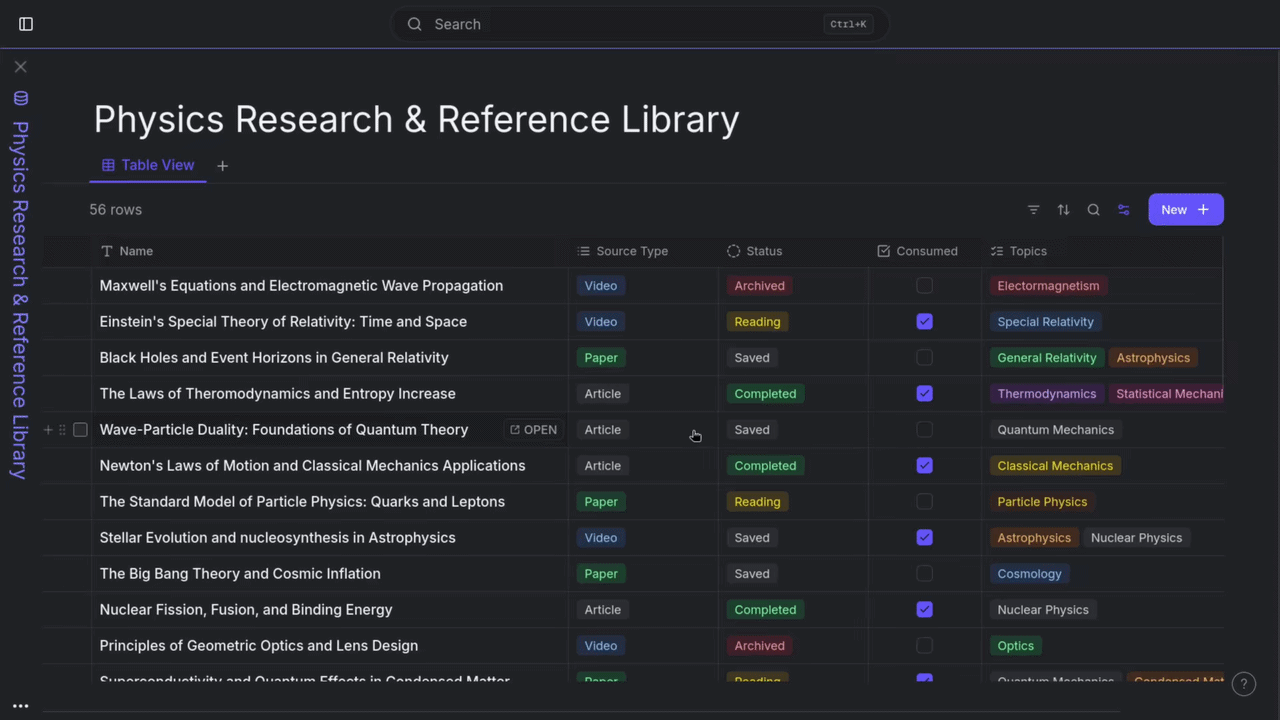Click the Cosmology topic tag
Image resolution: width=1280 pixels, height=720 pixels.
coord(1029,574)
